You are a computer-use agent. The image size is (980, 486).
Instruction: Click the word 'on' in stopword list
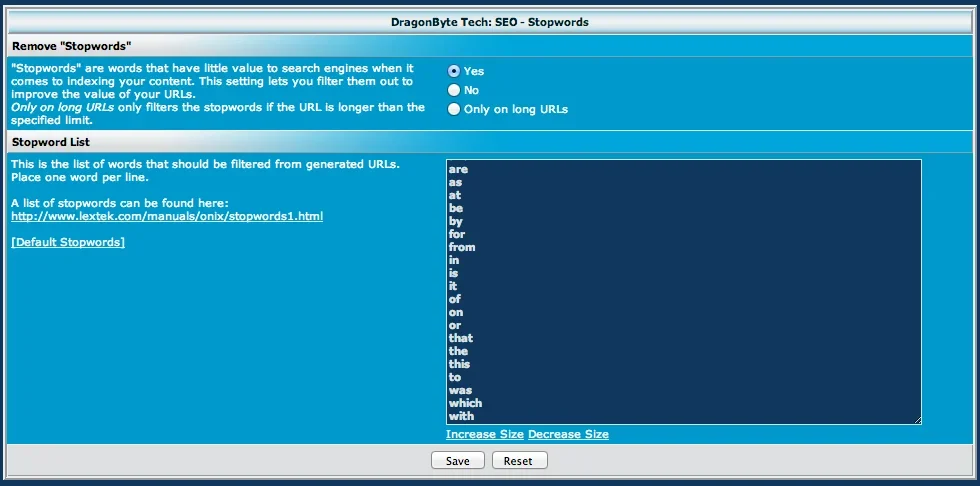point(456,312)
